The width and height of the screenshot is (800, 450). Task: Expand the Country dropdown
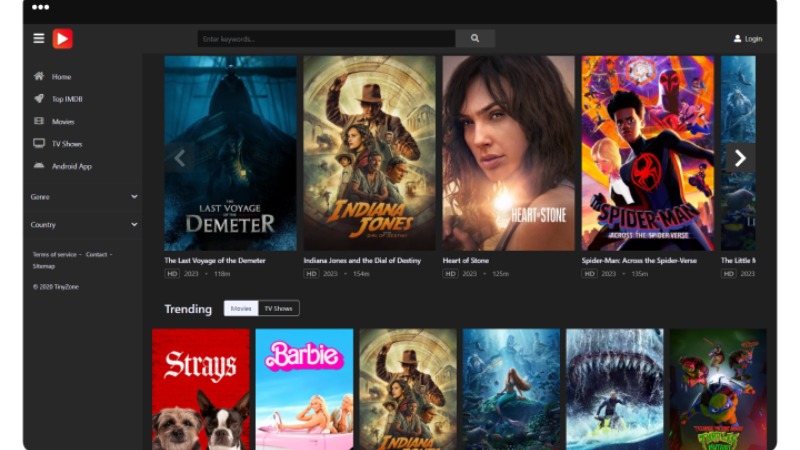click(x=84, y=224)
